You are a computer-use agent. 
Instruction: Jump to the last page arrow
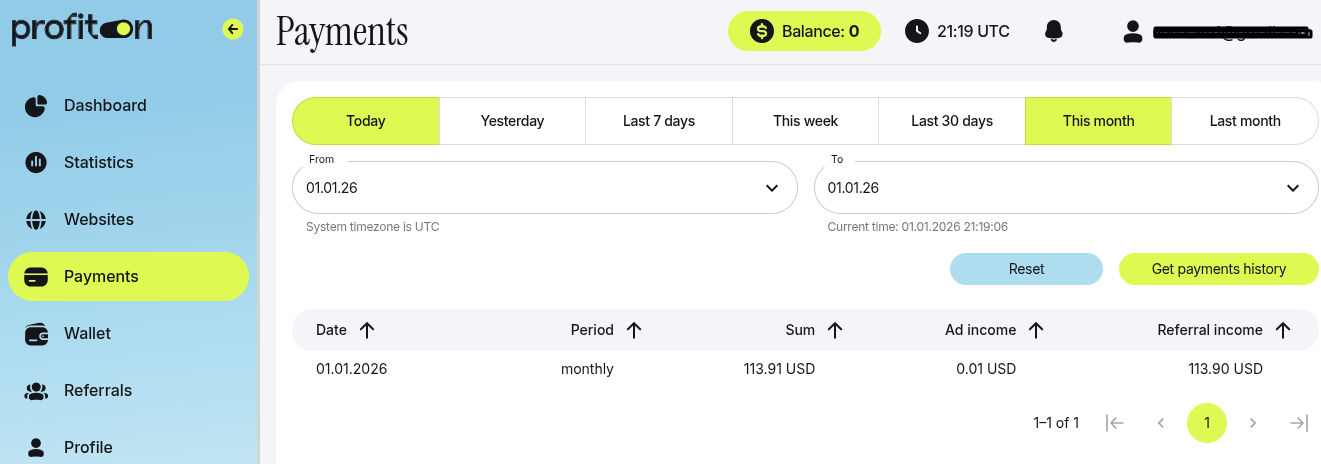click(1298, 423)
